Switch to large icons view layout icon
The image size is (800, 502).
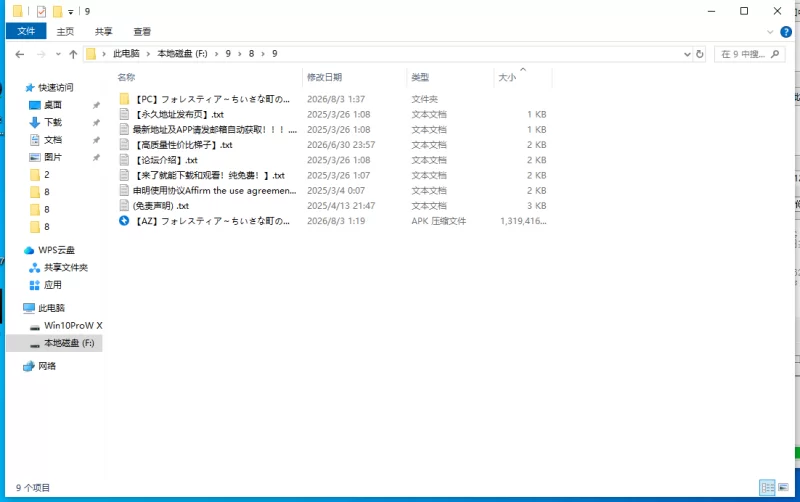coord(783,488)
